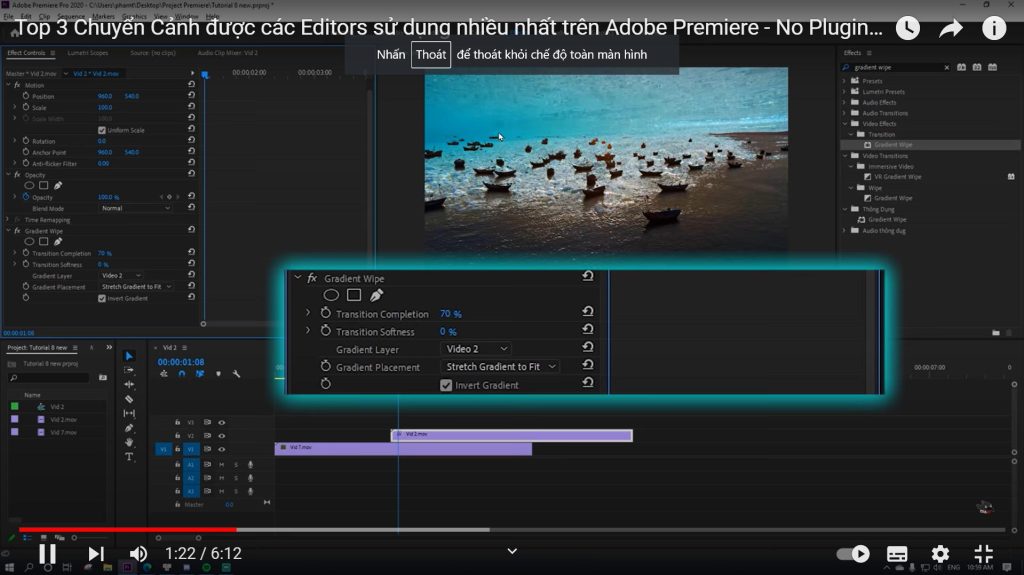Select the Track Select Forward tool
This screenshot has height=575, width=1024.
pyautogui.click(x=129, y=370)
